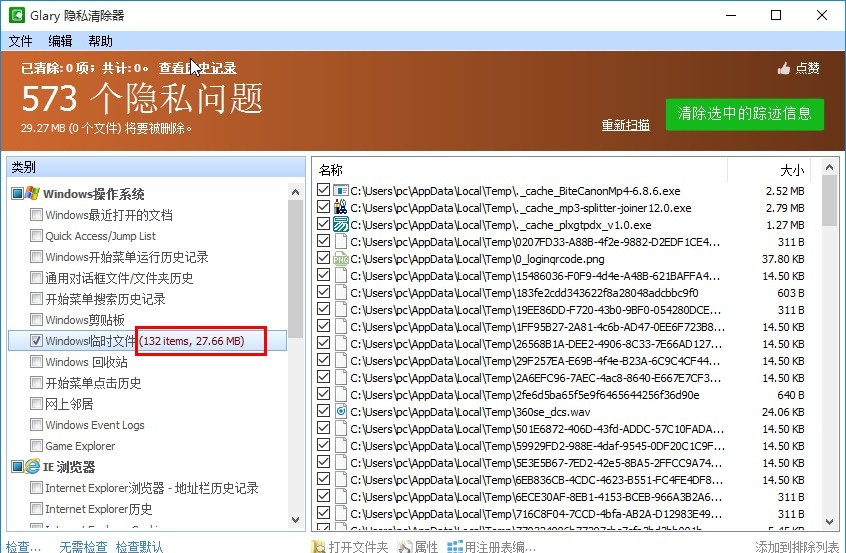Click the registry editor icon at bottom

[x=455, y=547]
